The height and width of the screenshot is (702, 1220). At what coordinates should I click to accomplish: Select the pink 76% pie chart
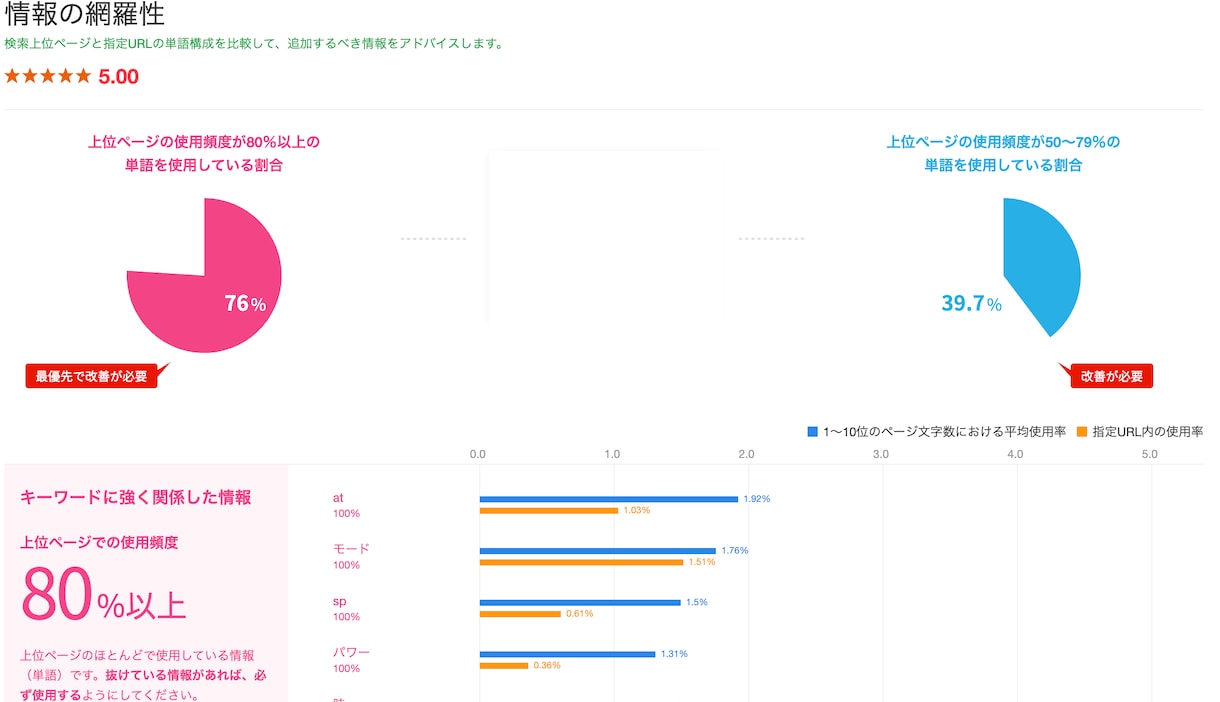[x=204, y=275]
